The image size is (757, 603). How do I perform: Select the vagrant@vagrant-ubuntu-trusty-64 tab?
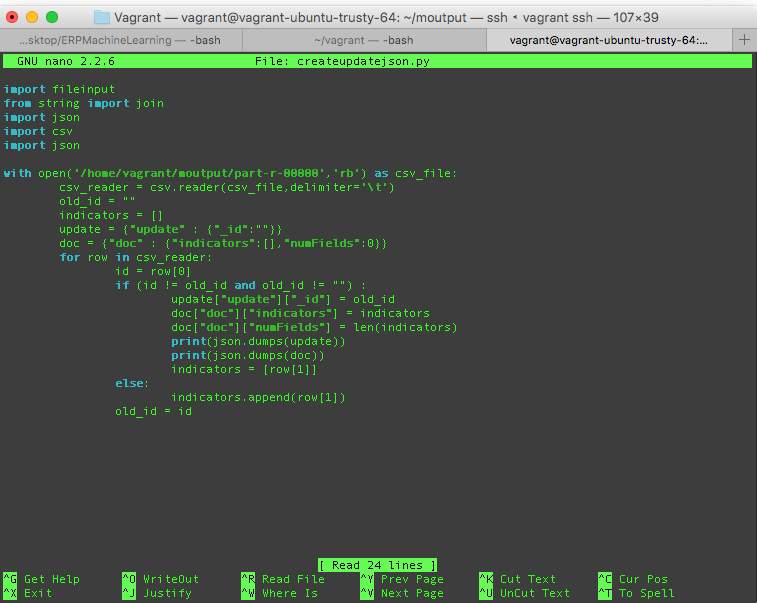click(x=608, y=40)
